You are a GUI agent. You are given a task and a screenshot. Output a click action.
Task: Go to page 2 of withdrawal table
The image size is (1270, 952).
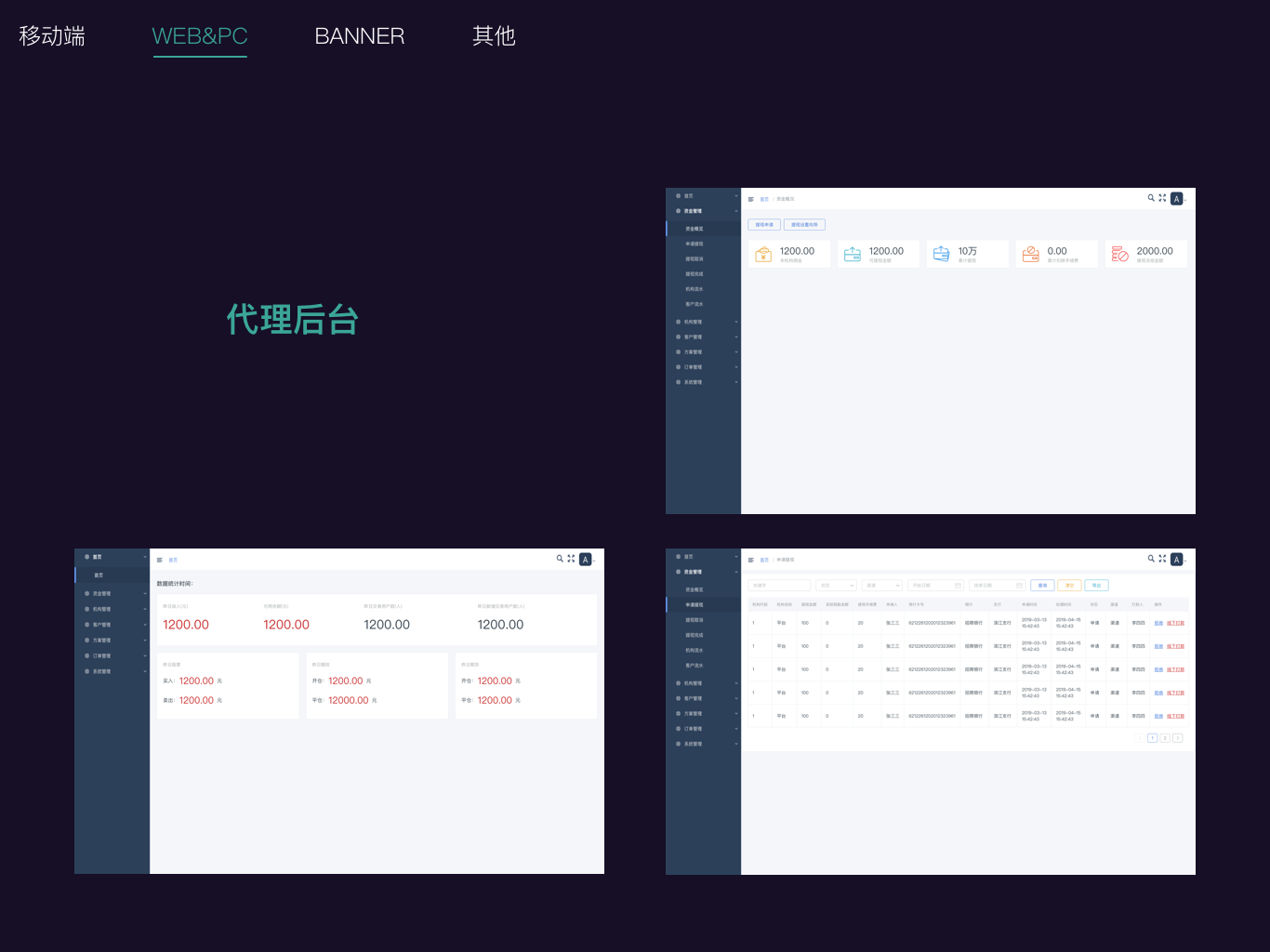point(1165,738)
